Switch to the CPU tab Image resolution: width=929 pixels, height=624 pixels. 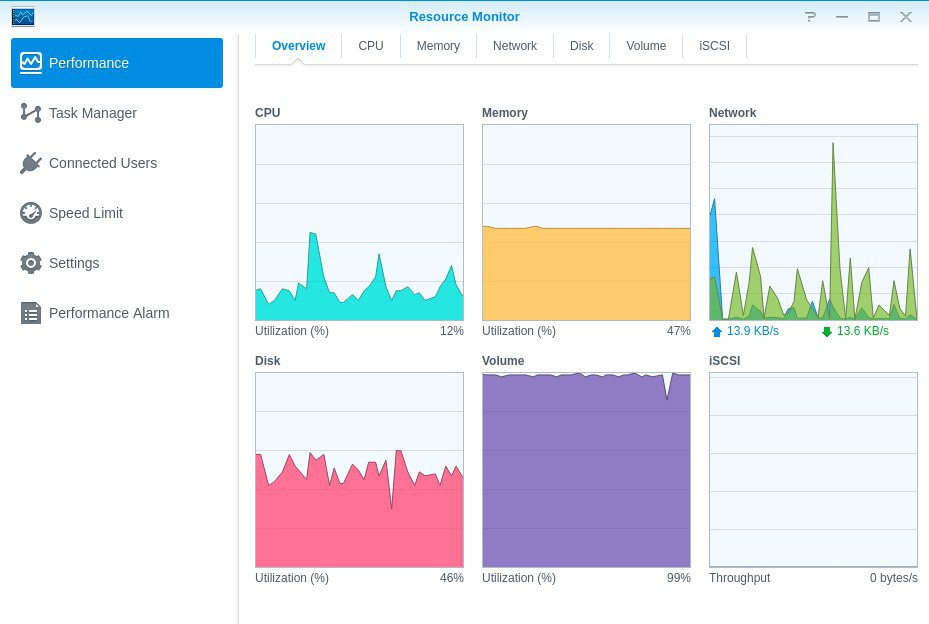371,46
